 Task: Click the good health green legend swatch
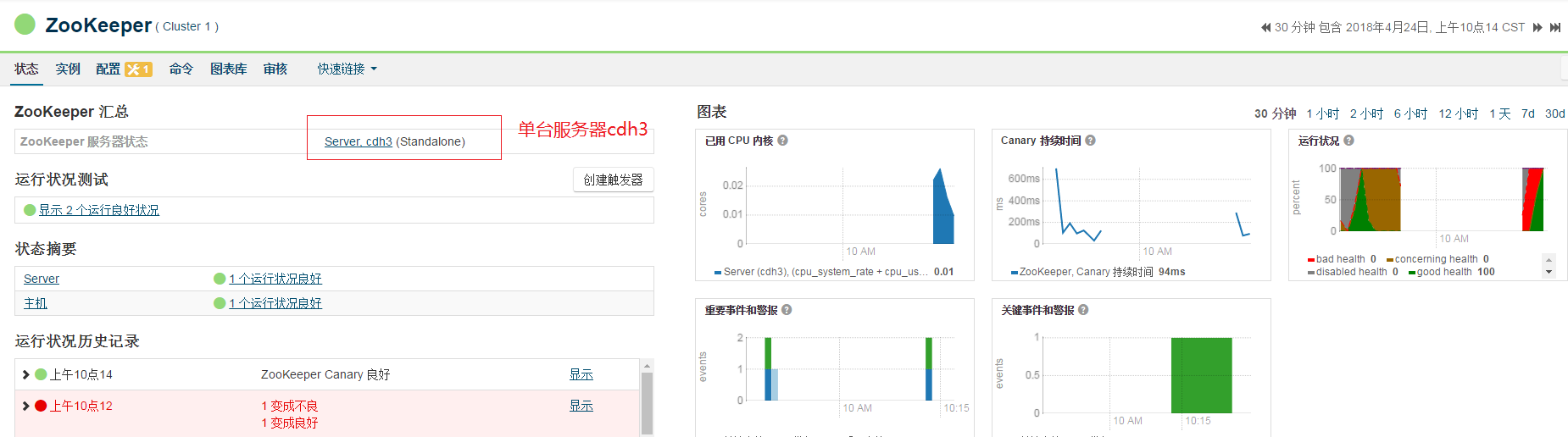coord(1412,273)
